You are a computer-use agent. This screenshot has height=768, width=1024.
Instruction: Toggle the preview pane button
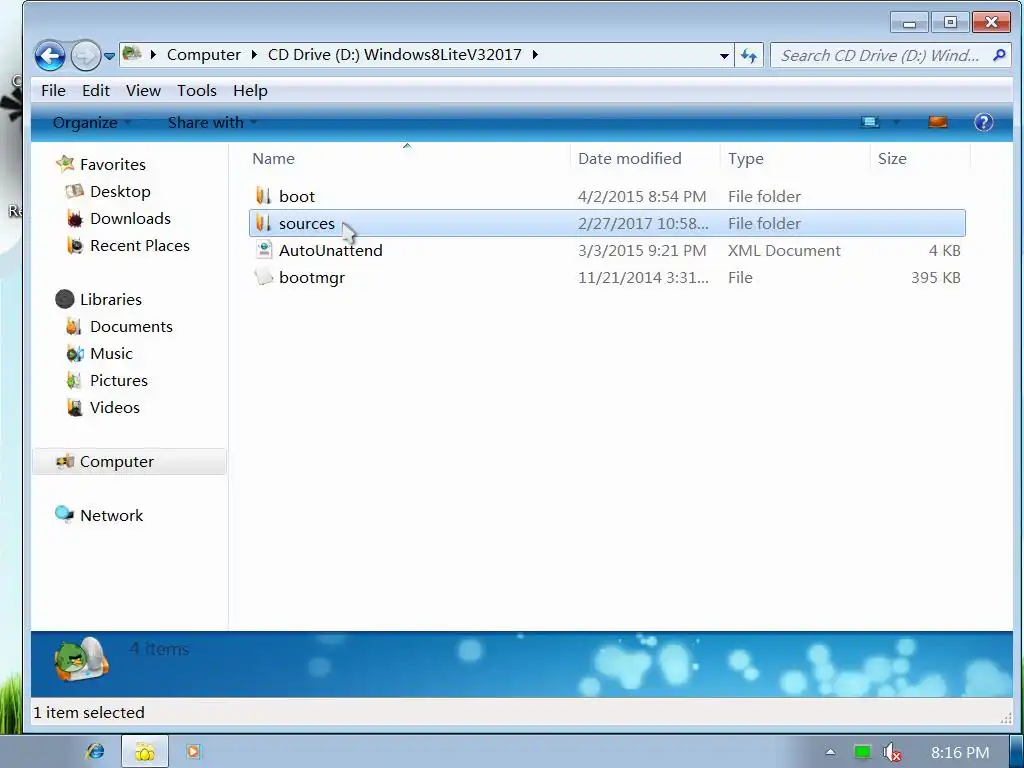click(938, 122)
